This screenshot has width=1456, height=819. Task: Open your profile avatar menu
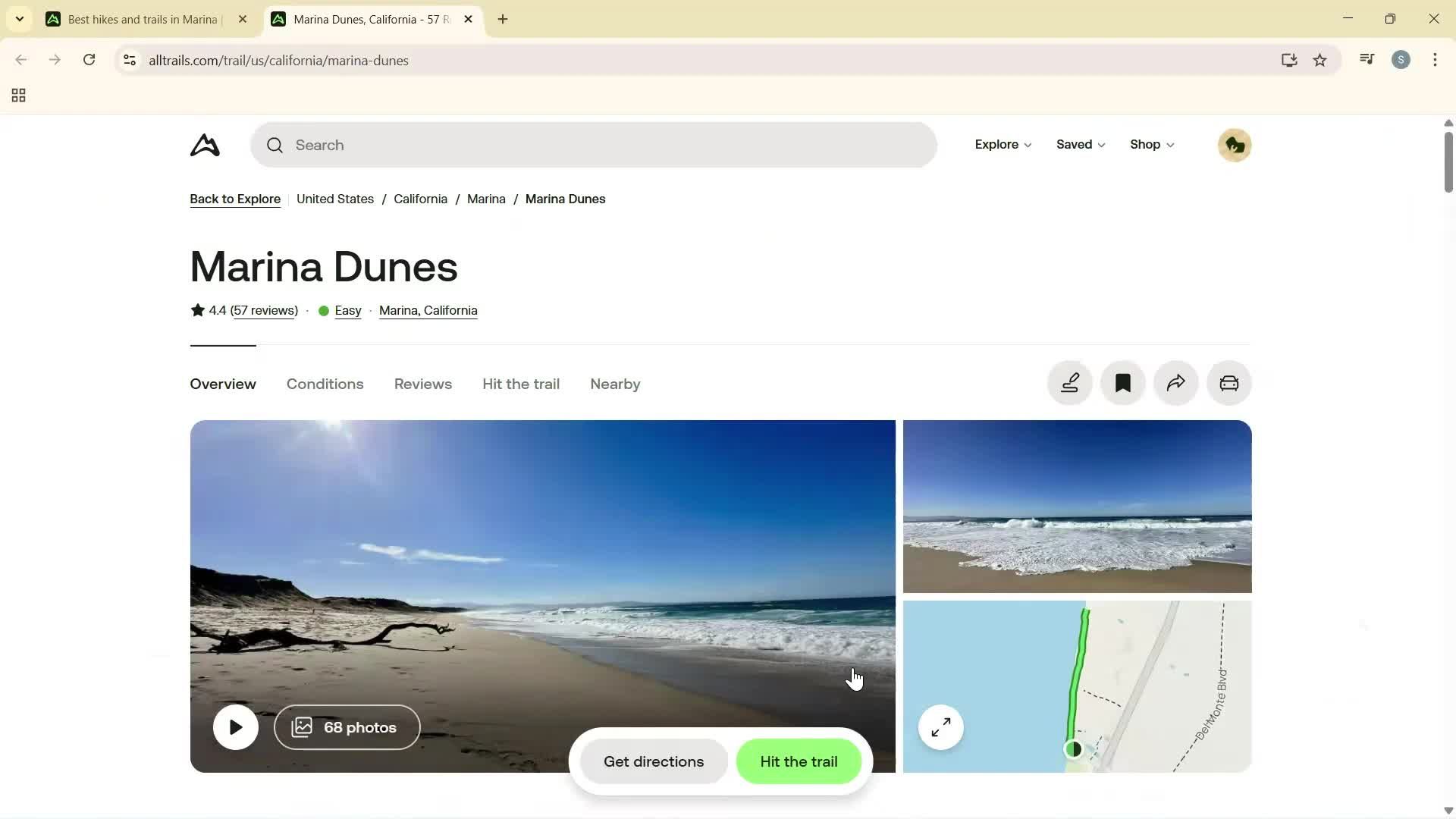point(1235,145)
